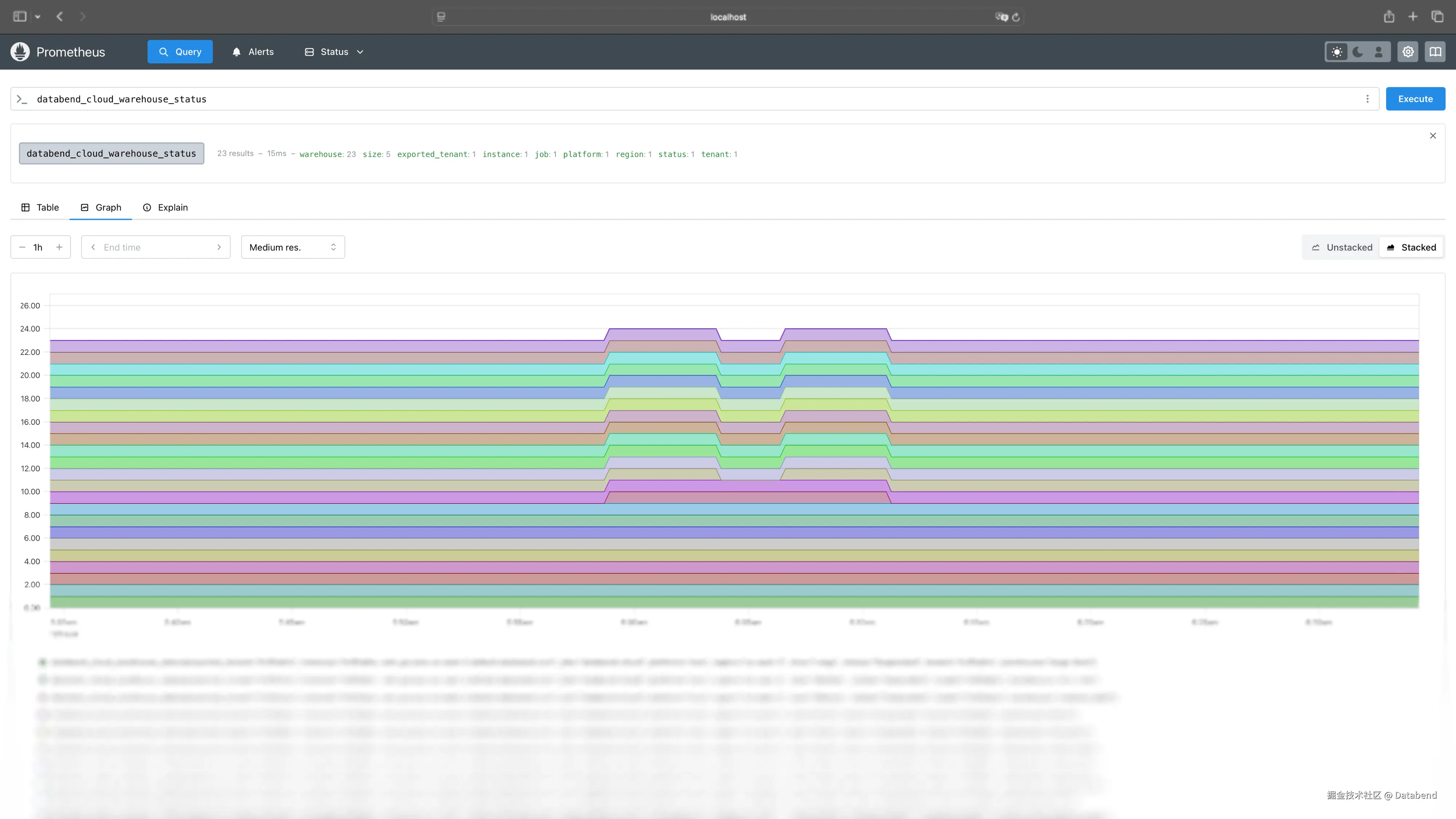Click the Prometheus flame logo

coord(20,51)
